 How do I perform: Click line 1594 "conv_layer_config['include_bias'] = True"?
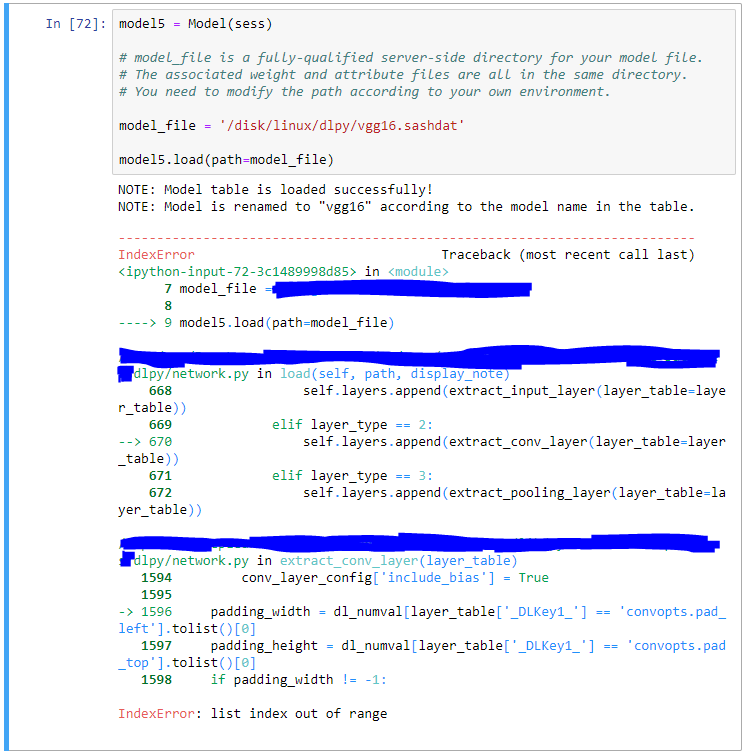(x=345, y=577)
